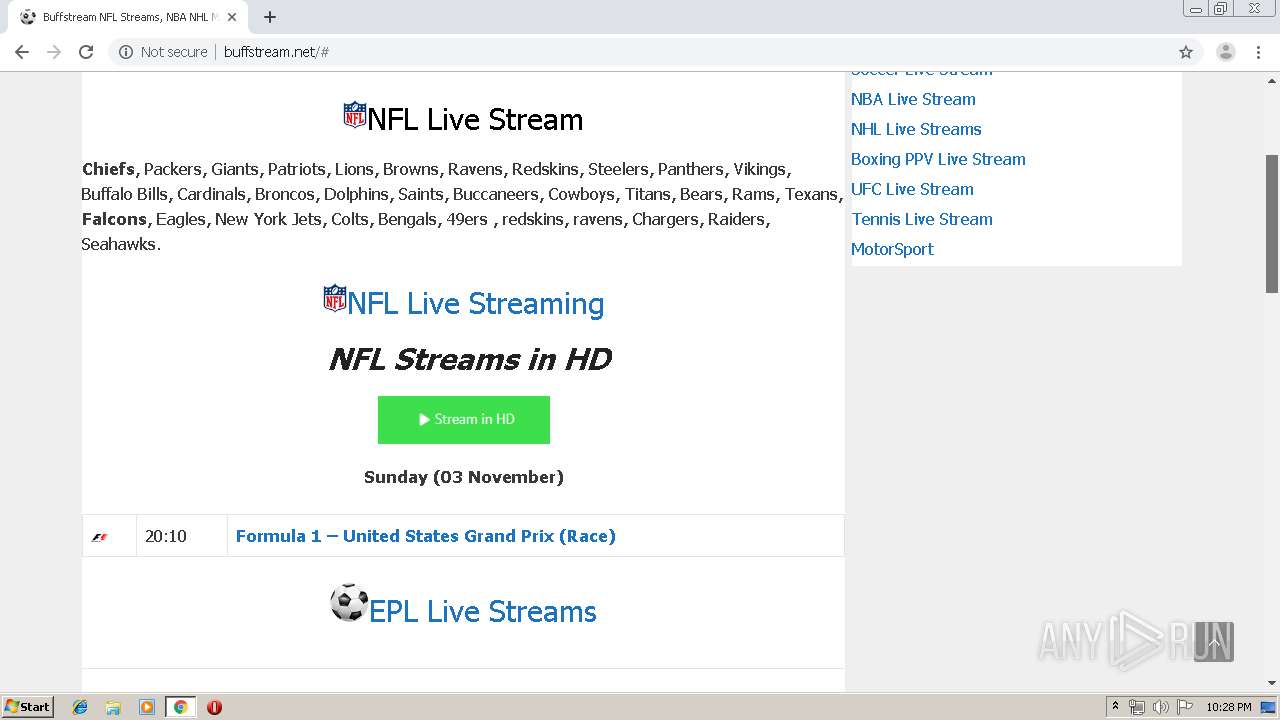The width and height of the screenshot is (1280, 720).
Task: Open Boxing PPV Live Stream link
Action: [x=938, y=159]
